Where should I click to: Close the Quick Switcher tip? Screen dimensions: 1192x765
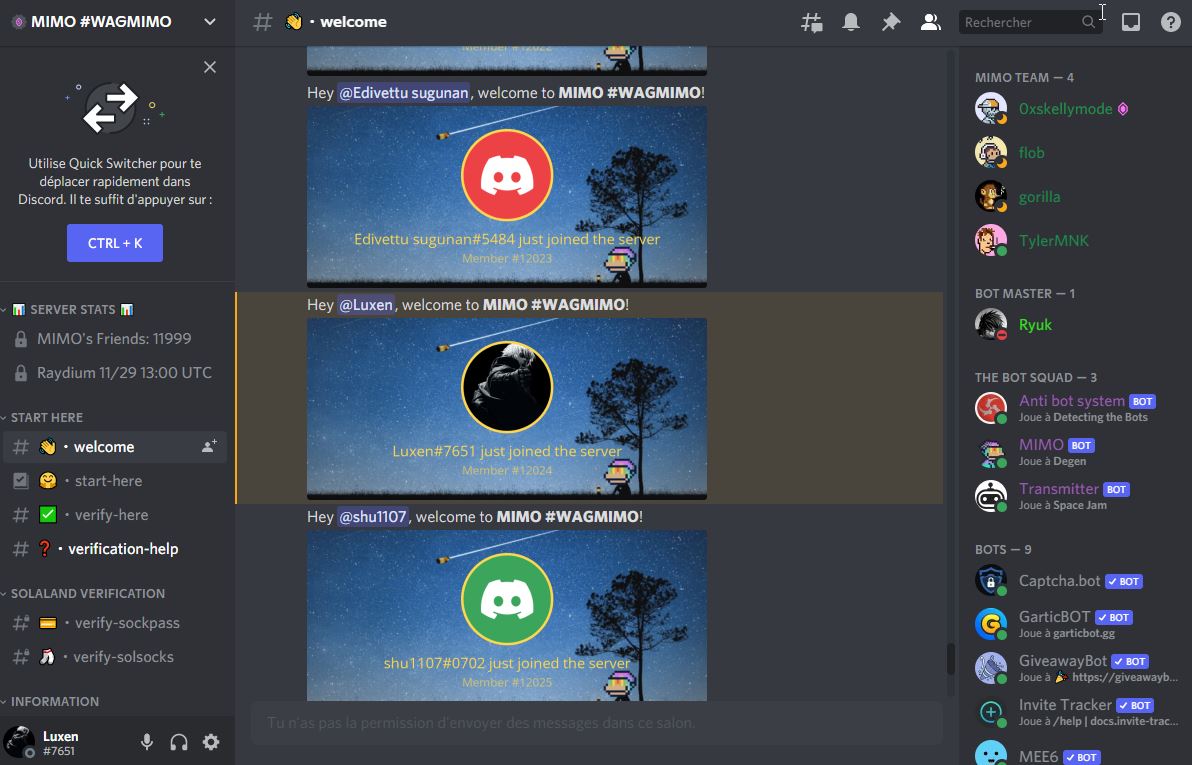[210, 67]
